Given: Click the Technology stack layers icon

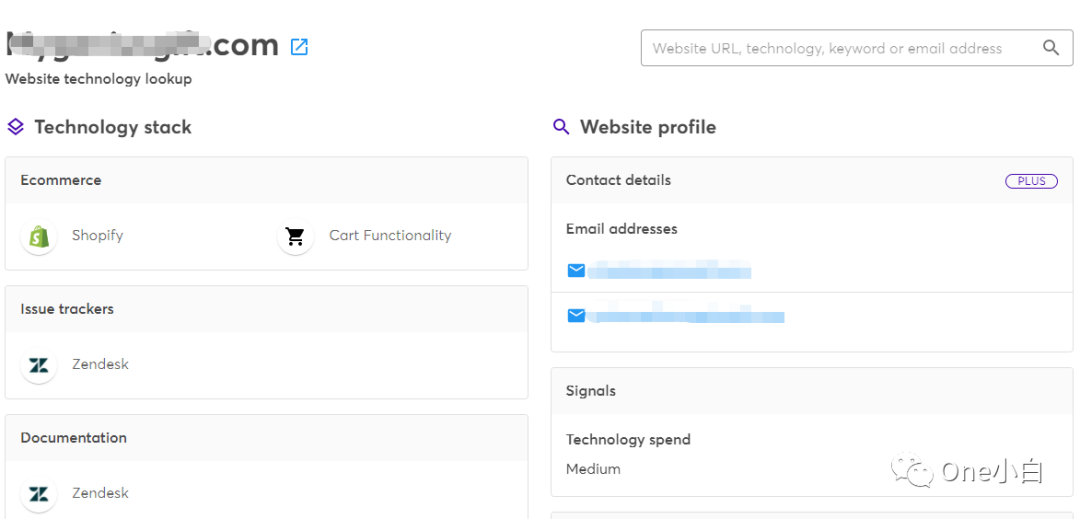Looking at the screenshot, I should pyautogui.click(x=15, y=127).
